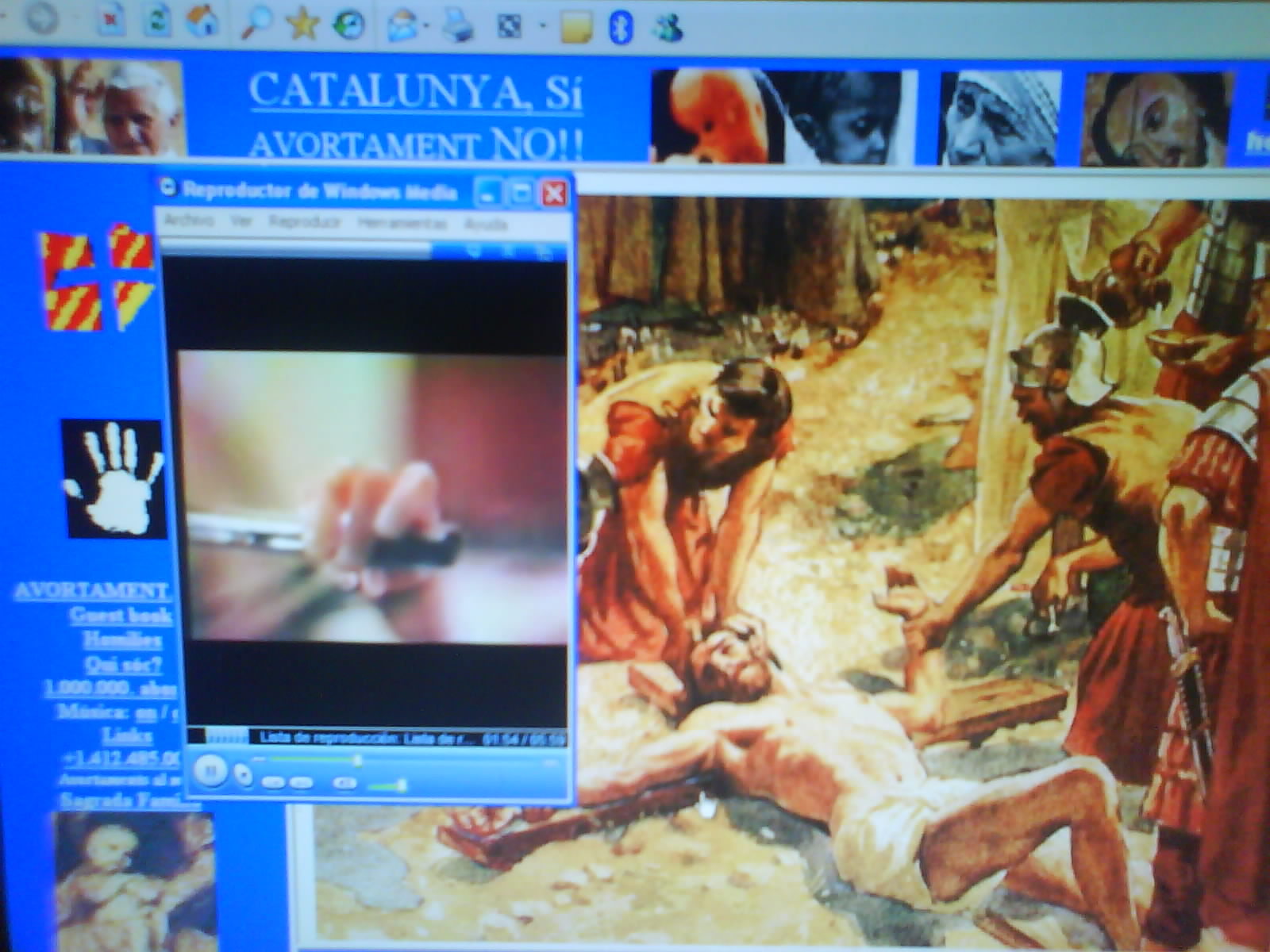
Task: Click the Bluetooth icon in browser toolbar
Action: click(621, 28)
